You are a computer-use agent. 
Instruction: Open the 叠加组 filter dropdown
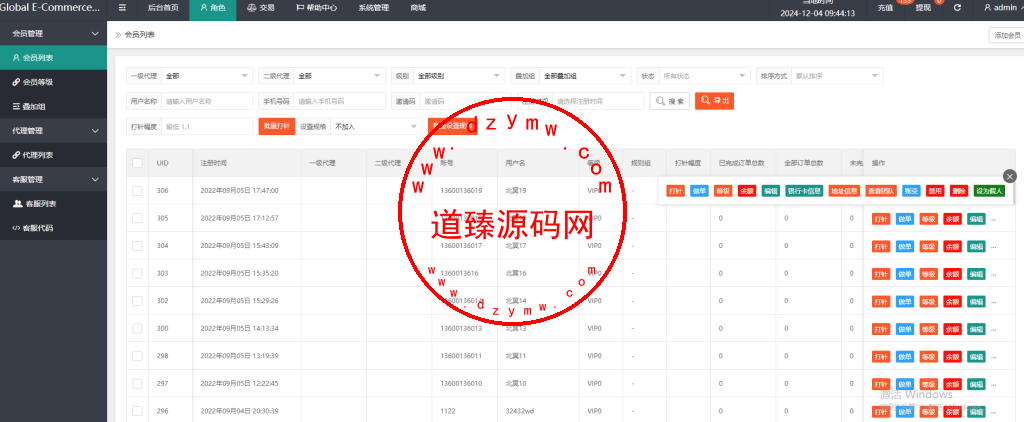click(585, 76)
